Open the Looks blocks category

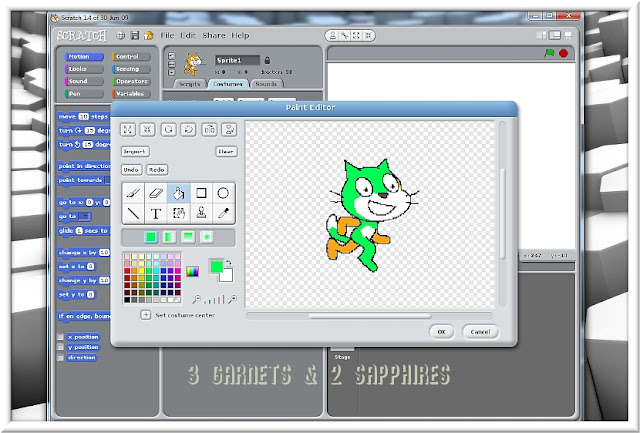(84, 69)
